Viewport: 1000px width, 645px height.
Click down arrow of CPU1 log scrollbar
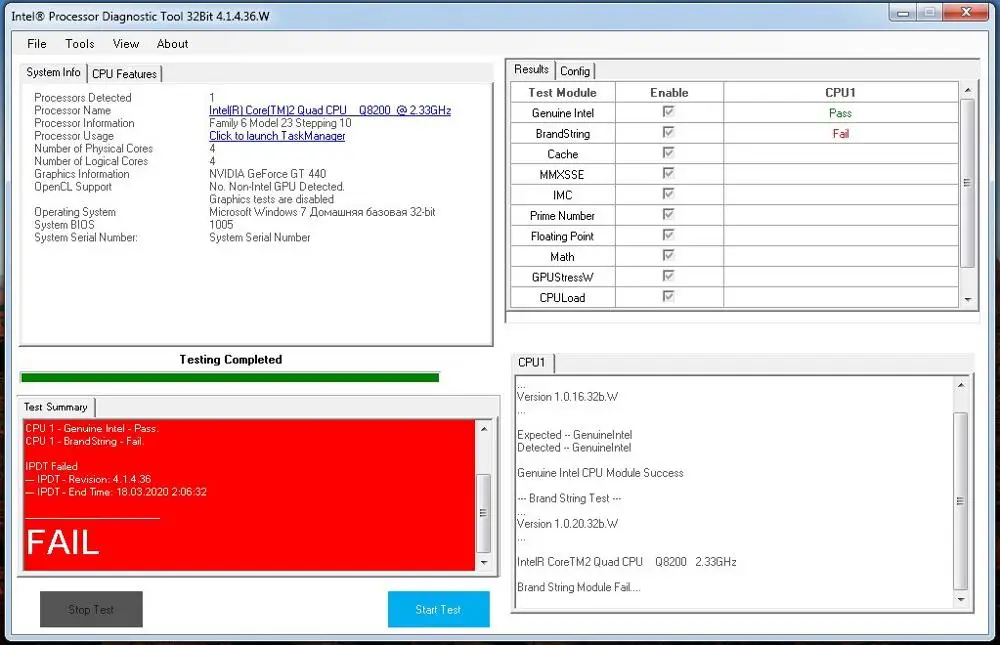[961, 600]
